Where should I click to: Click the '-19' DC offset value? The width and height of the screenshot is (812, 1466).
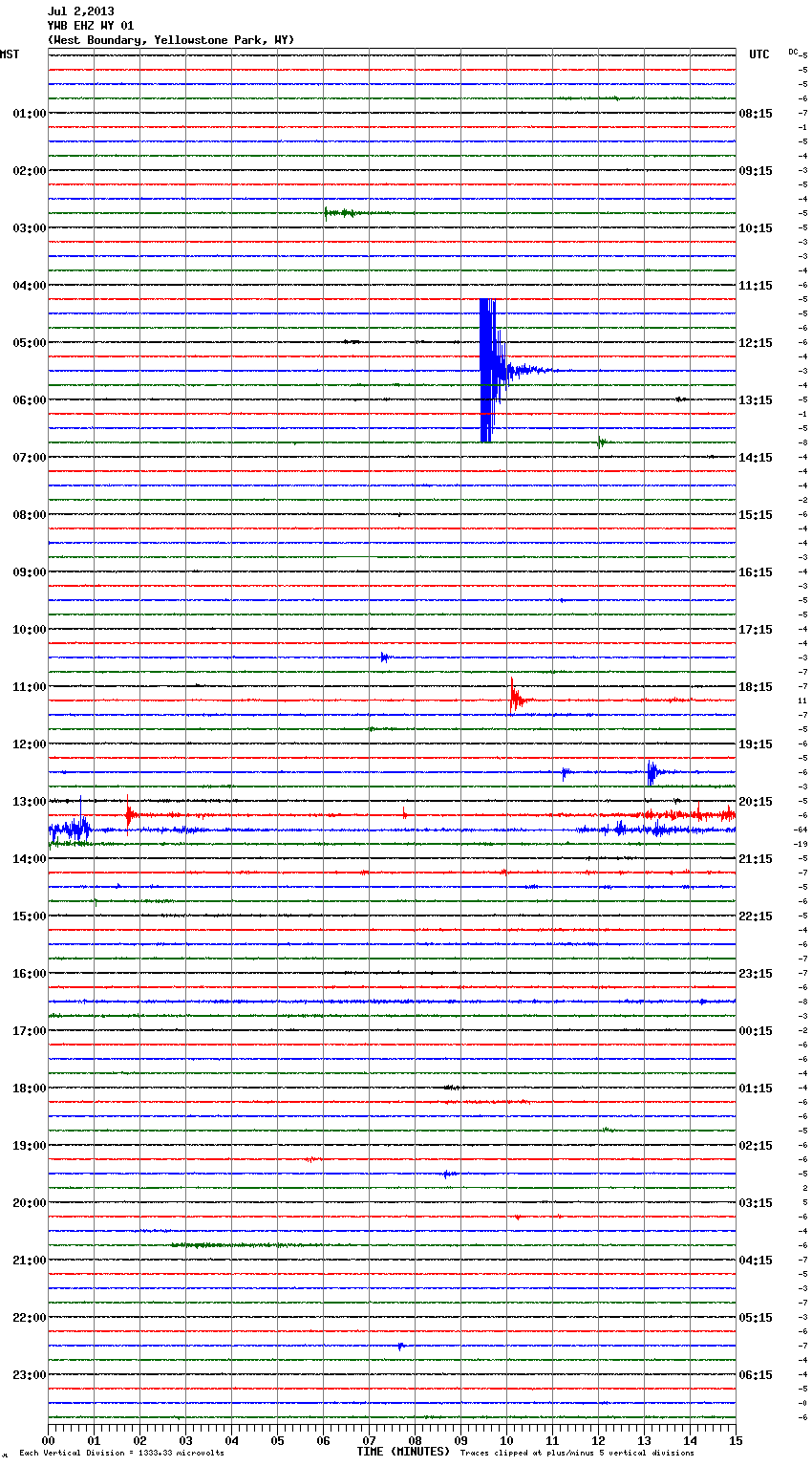[801, 844]
